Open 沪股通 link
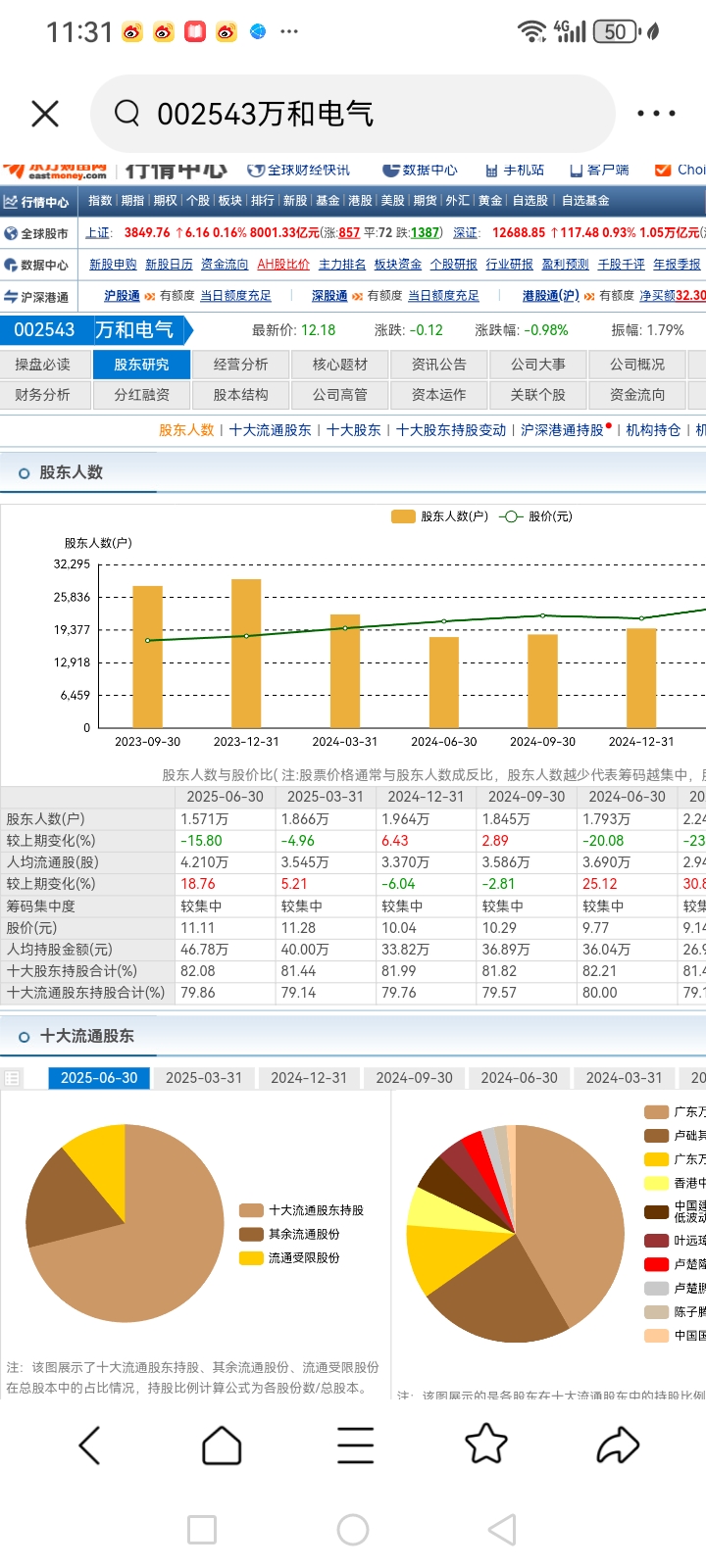Image resolution: width=706 pixels, height=1568 pixels. (122, 296)
